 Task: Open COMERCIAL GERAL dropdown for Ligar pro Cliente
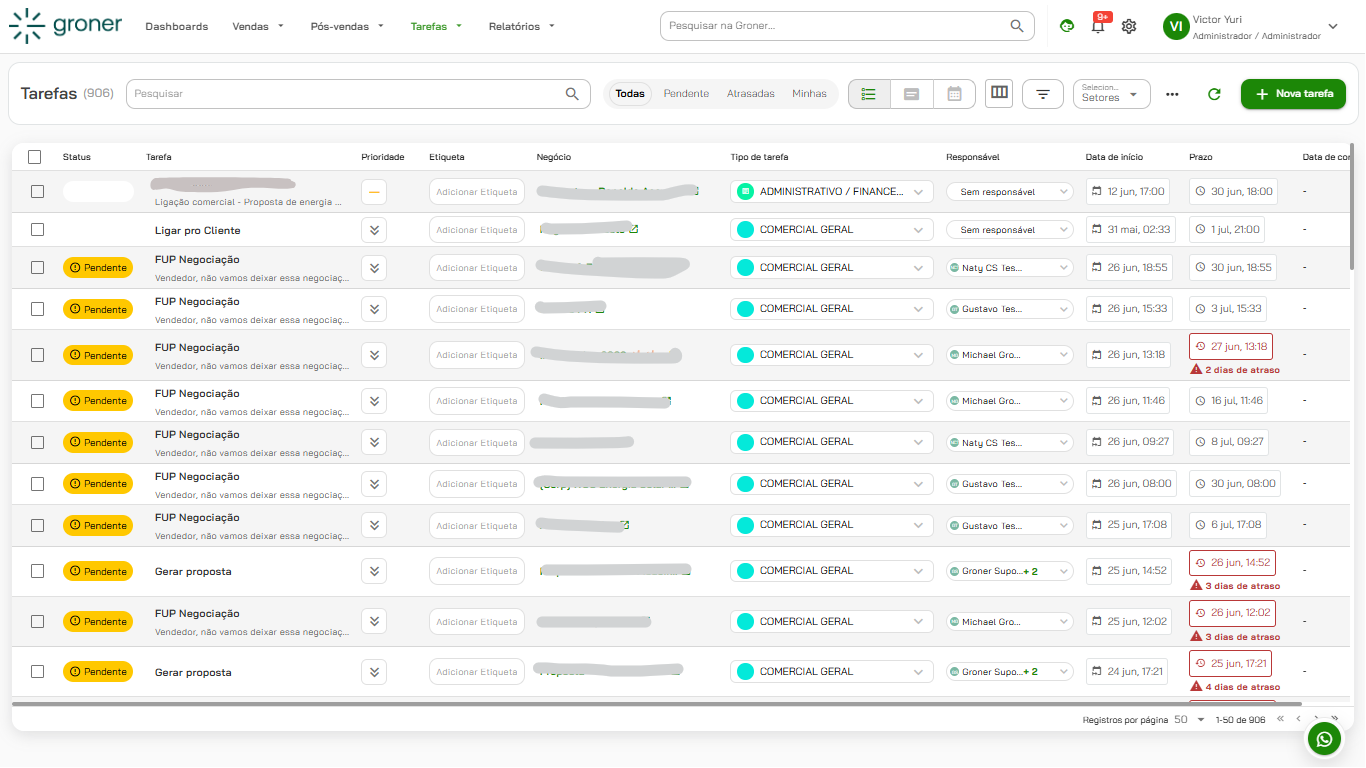pos(832,230)
